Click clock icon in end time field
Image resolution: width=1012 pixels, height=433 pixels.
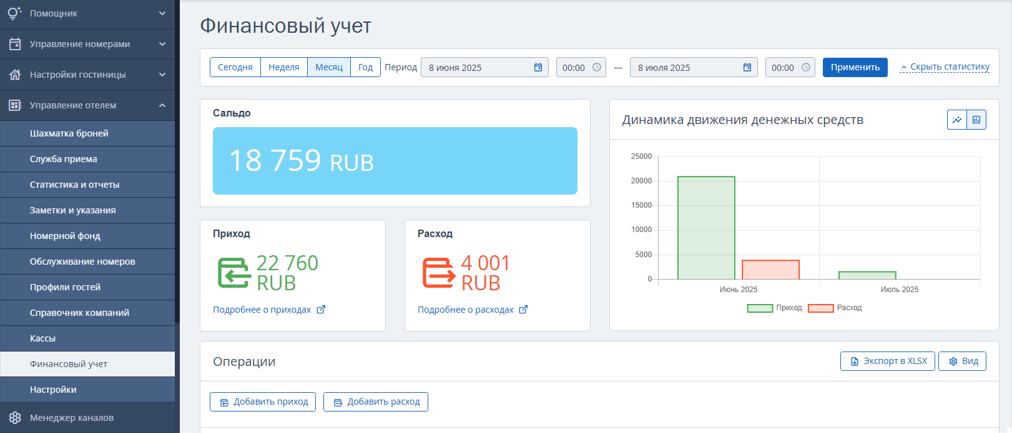click(805, 67)
